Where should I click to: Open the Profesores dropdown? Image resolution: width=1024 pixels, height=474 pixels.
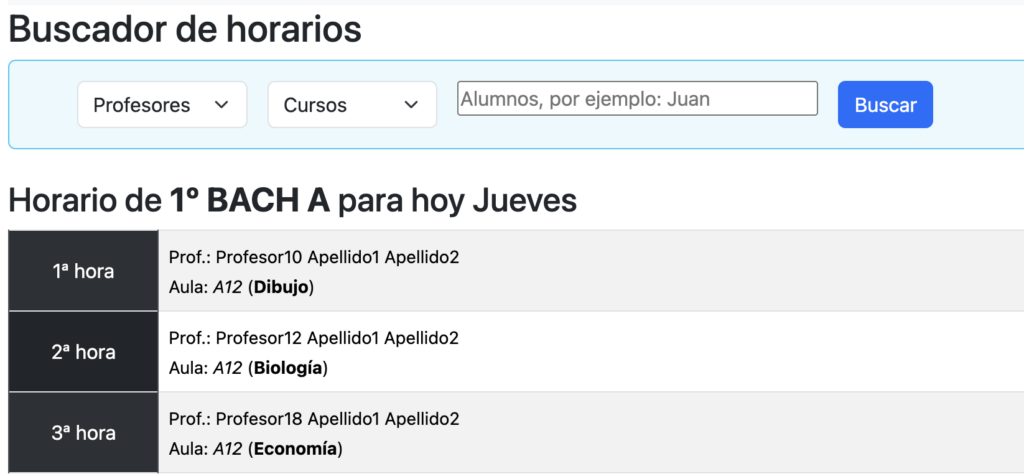(161, 105)
